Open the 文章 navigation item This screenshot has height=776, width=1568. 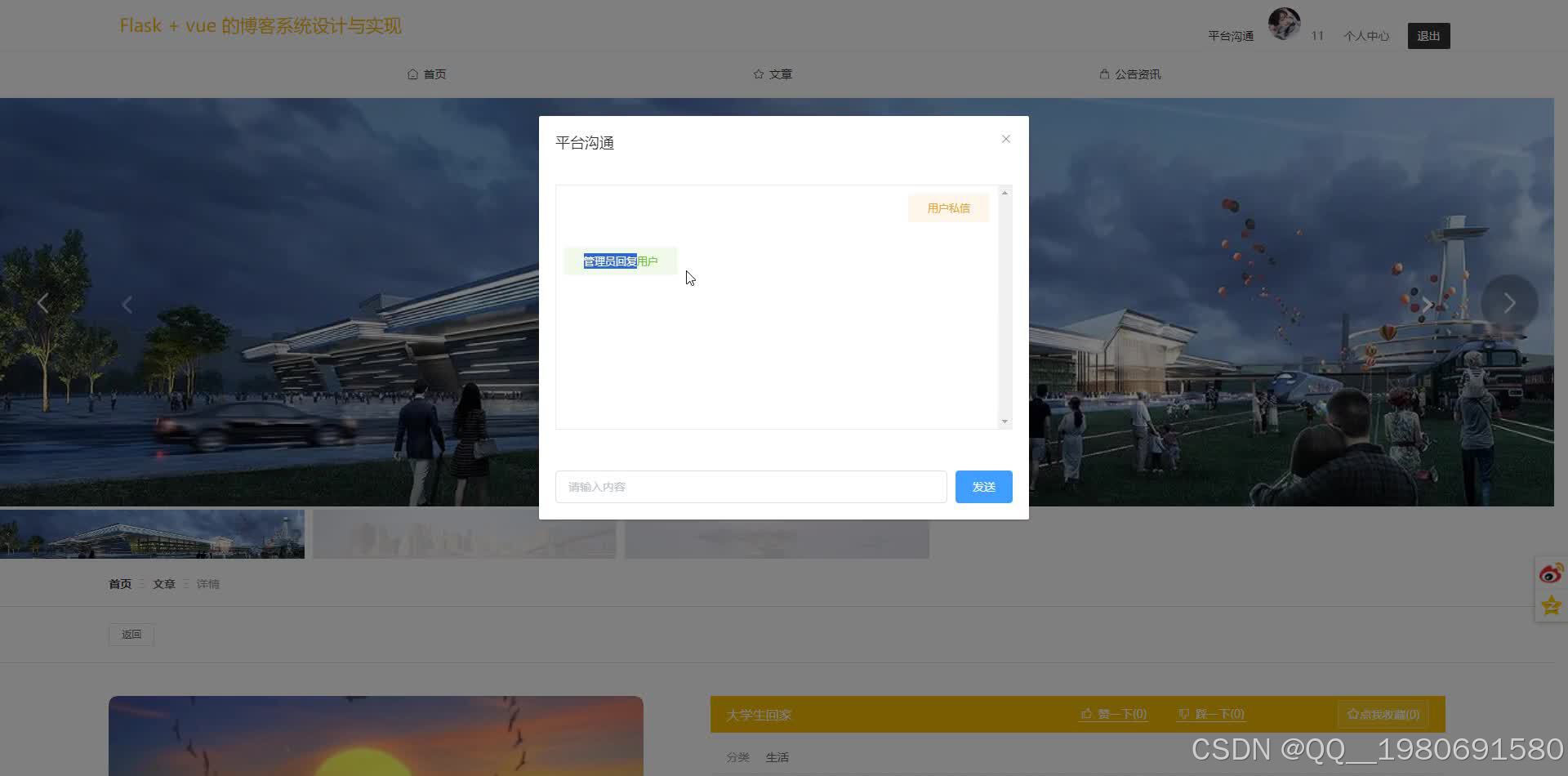tap(773, 74)
